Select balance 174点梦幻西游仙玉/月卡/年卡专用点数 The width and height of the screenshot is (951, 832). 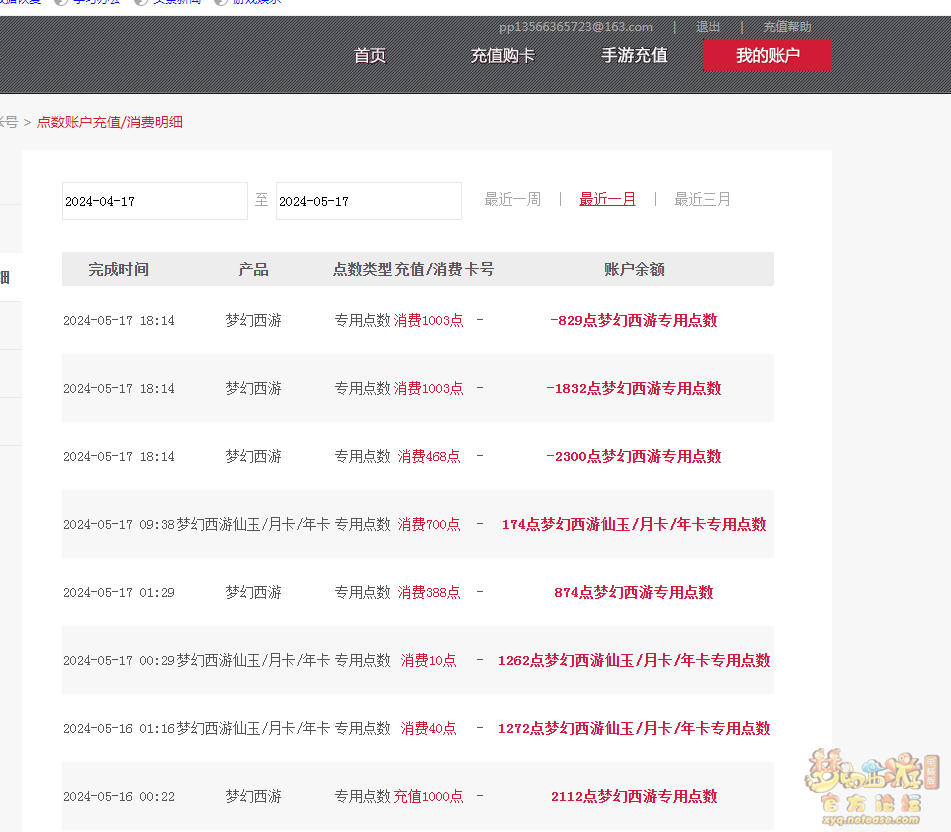(x=634, y=524)
